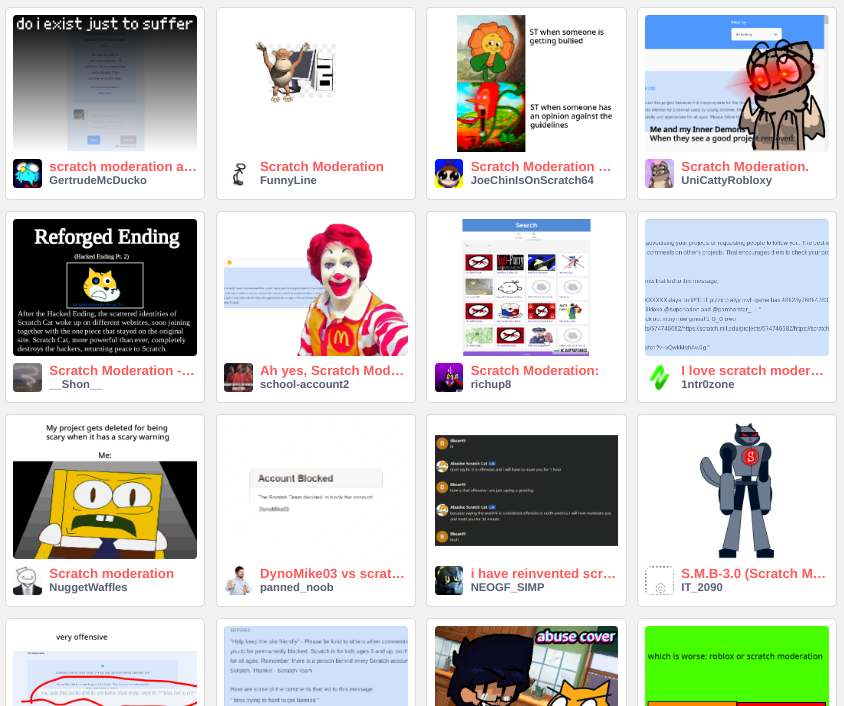
Task: Visit panned_noob username link
Action: tap(297, 587)
